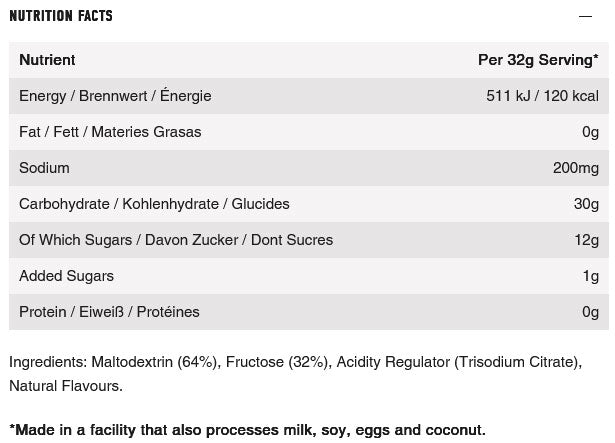Select the Protein / Eiweiß / Protéines label

tap(109, 312)
